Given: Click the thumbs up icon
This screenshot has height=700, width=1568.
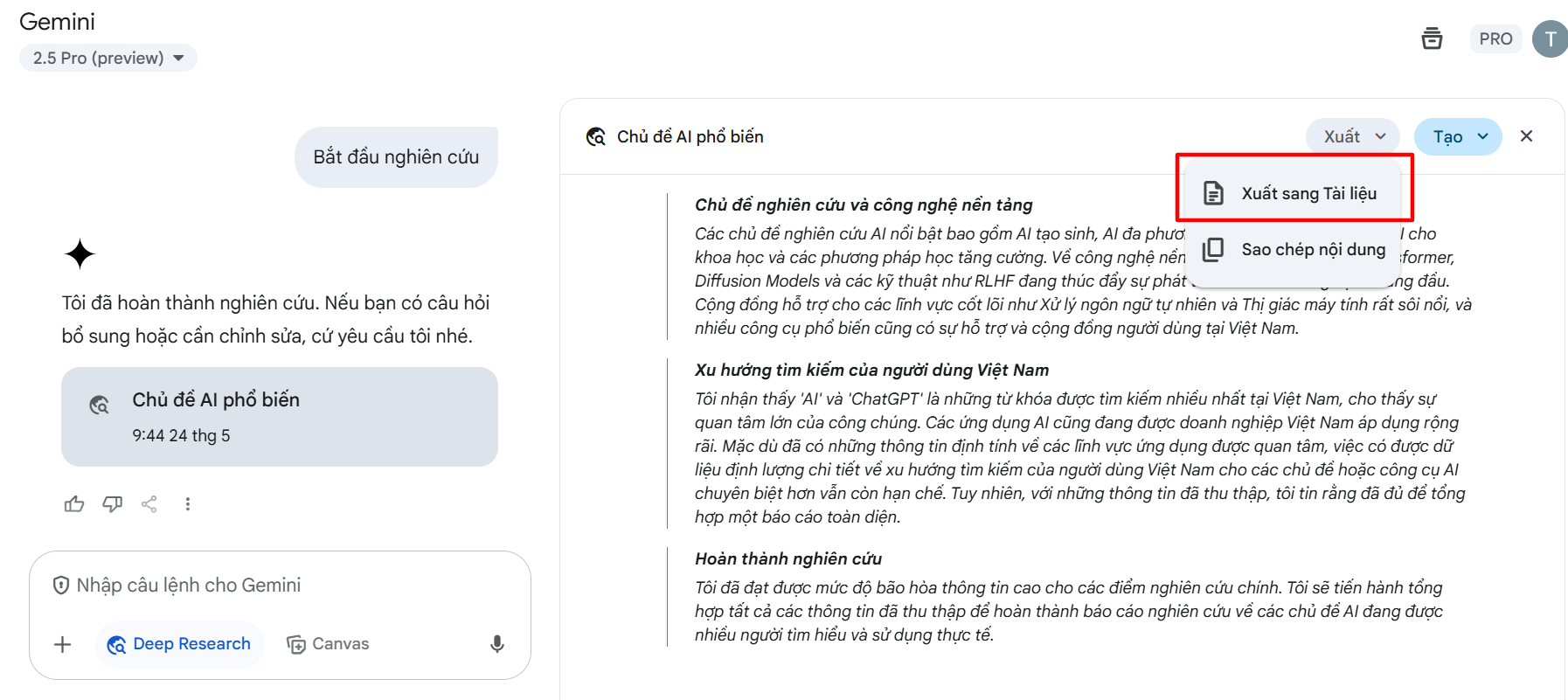Looking at the screenshot, I should (x=74, y=504).
